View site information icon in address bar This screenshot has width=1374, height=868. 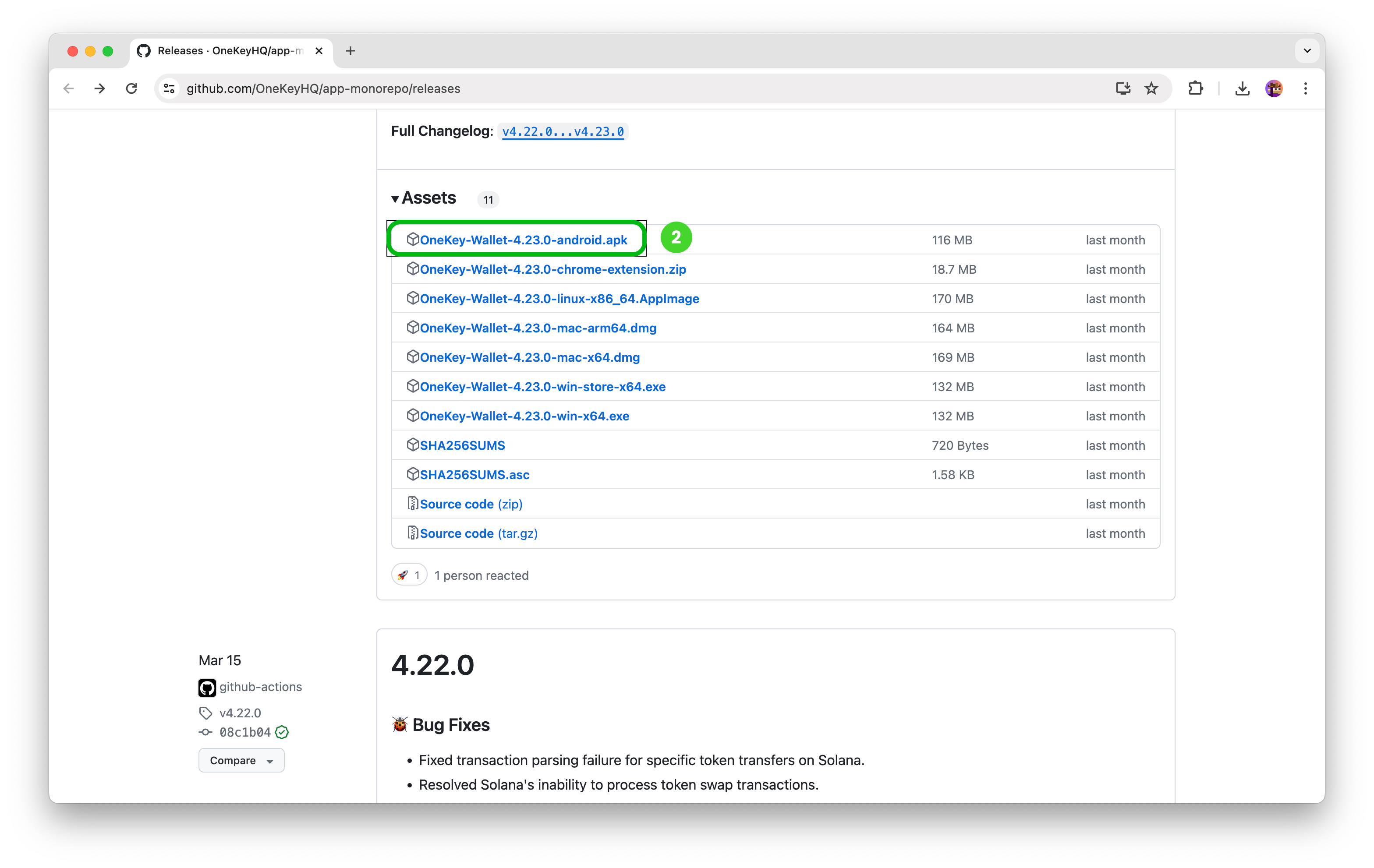169,88
